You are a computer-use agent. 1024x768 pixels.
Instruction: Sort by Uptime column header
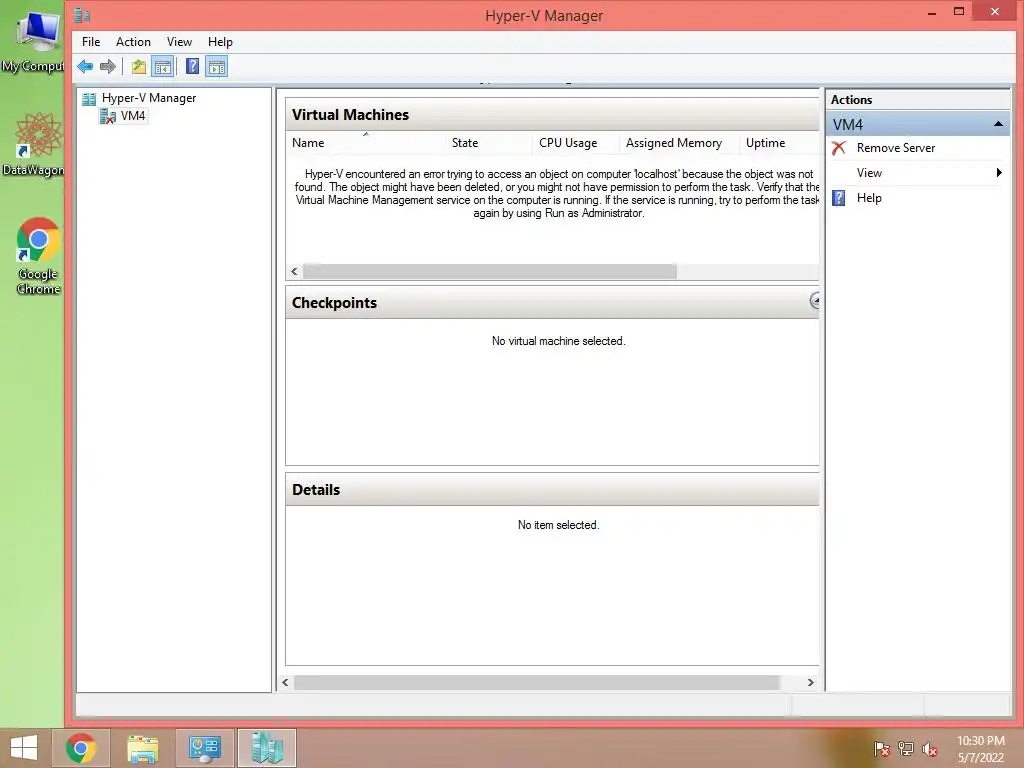click(x=779, y=143)
